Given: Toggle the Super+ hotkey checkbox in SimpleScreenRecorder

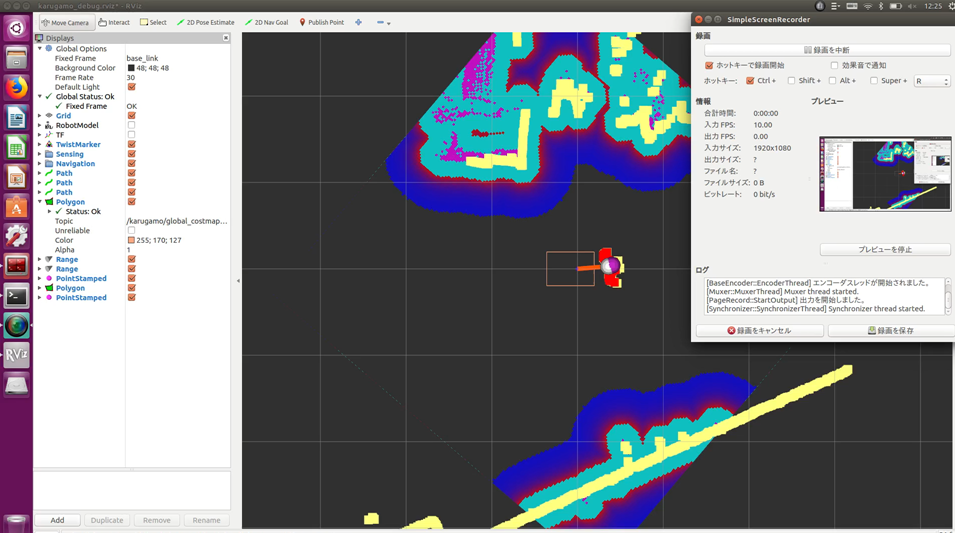Looking at the screenshot, I should click(x=874, y=80).
